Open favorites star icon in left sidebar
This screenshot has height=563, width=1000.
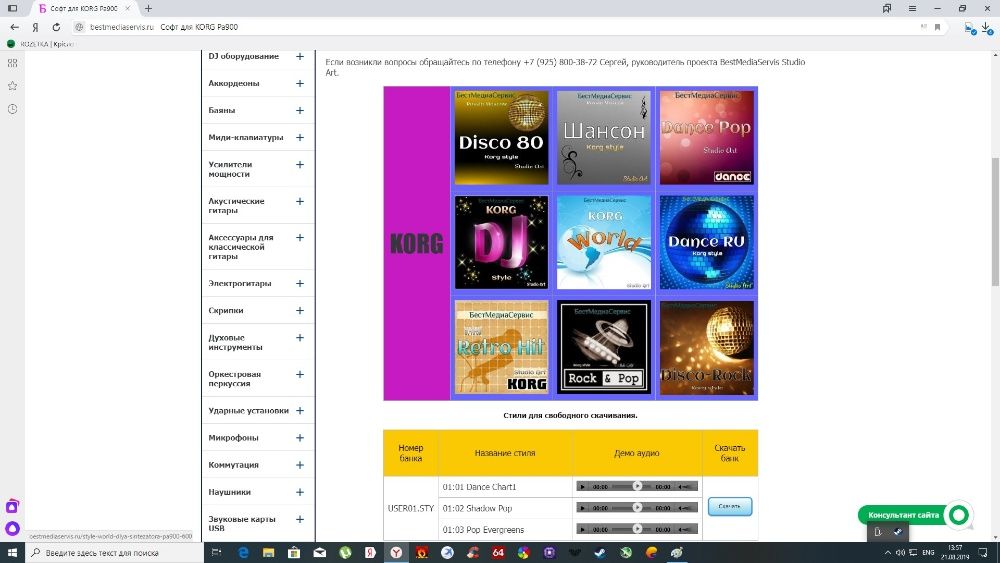[x=12, y=85]
